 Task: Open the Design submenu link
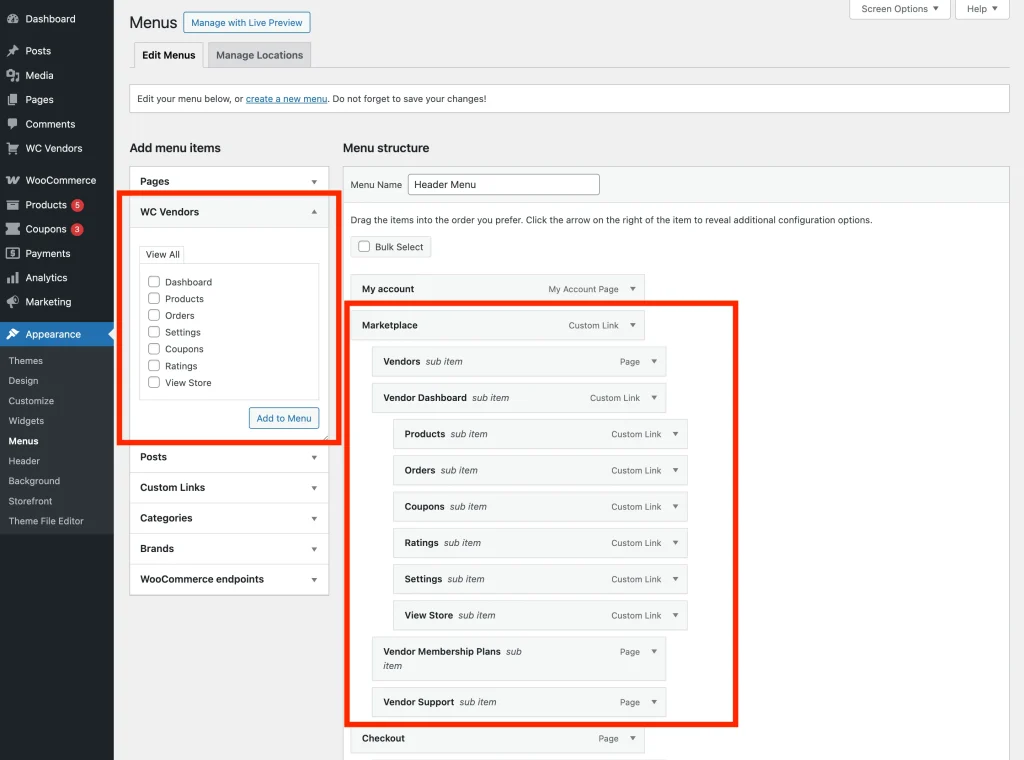24,381
